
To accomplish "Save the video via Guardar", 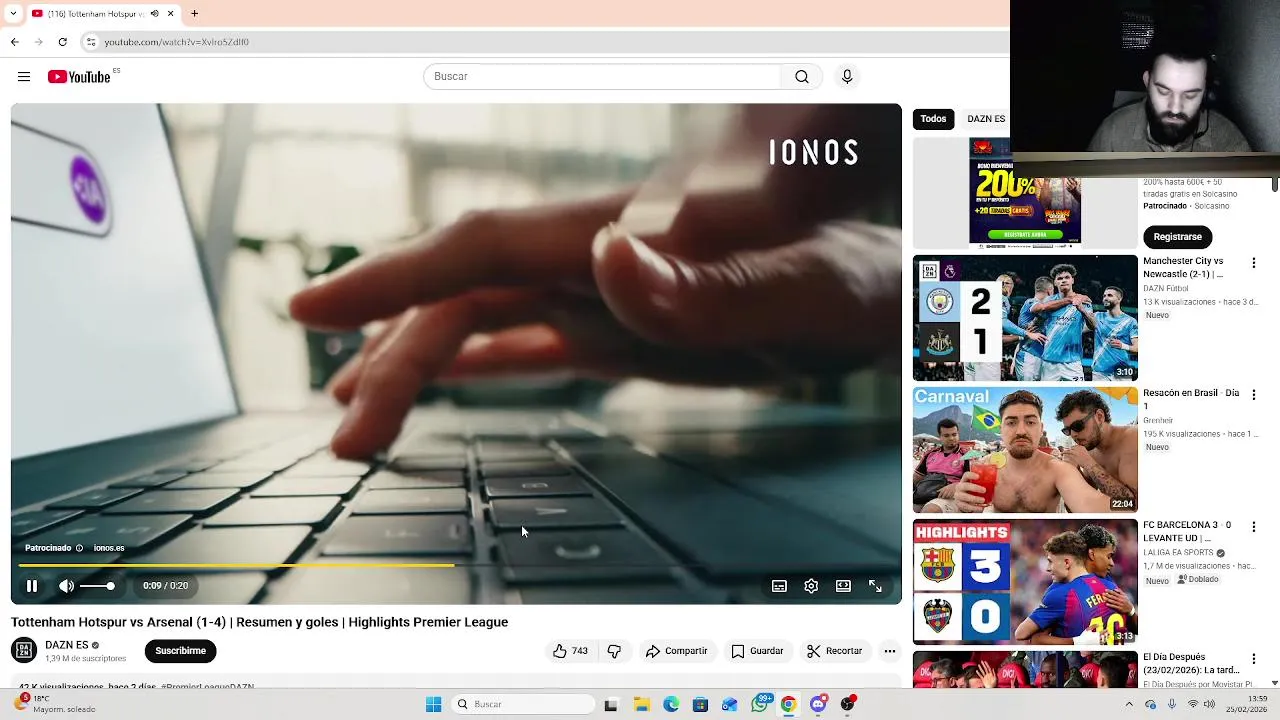I will pyautogui.click(x=757, y=651).
